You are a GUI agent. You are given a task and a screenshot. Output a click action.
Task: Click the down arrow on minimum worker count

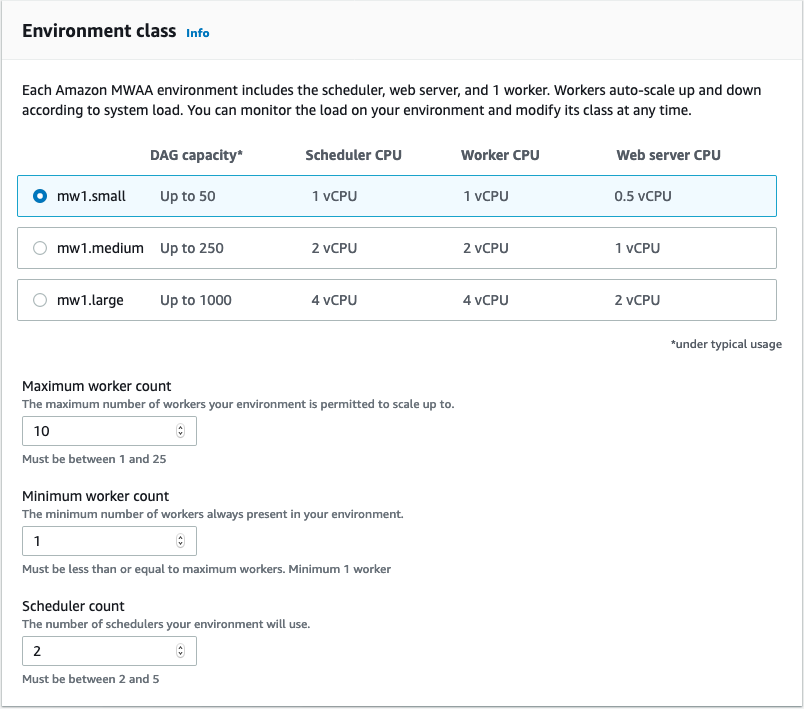point(181,545)
